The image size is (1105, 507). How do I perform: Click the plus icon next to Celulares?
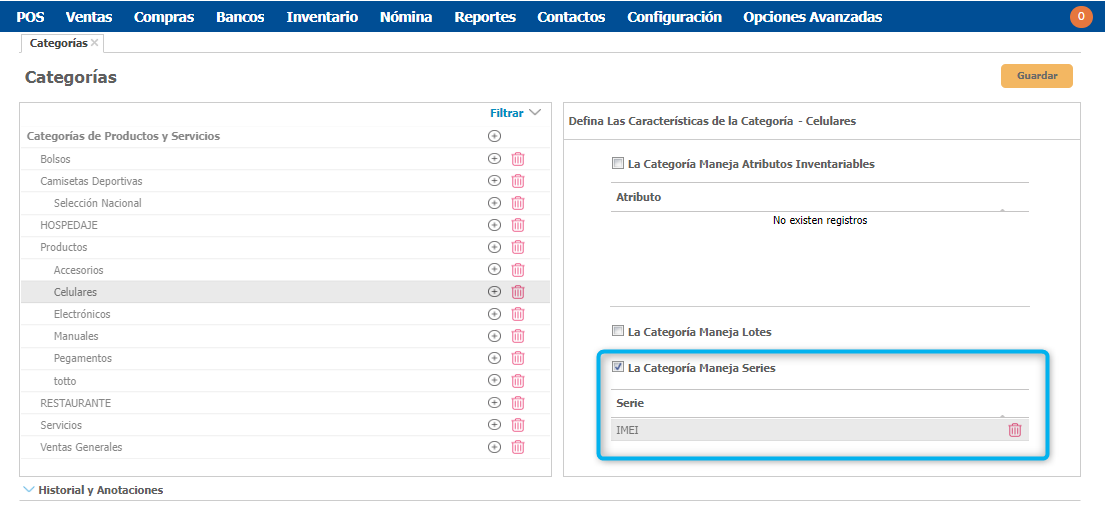494,292
